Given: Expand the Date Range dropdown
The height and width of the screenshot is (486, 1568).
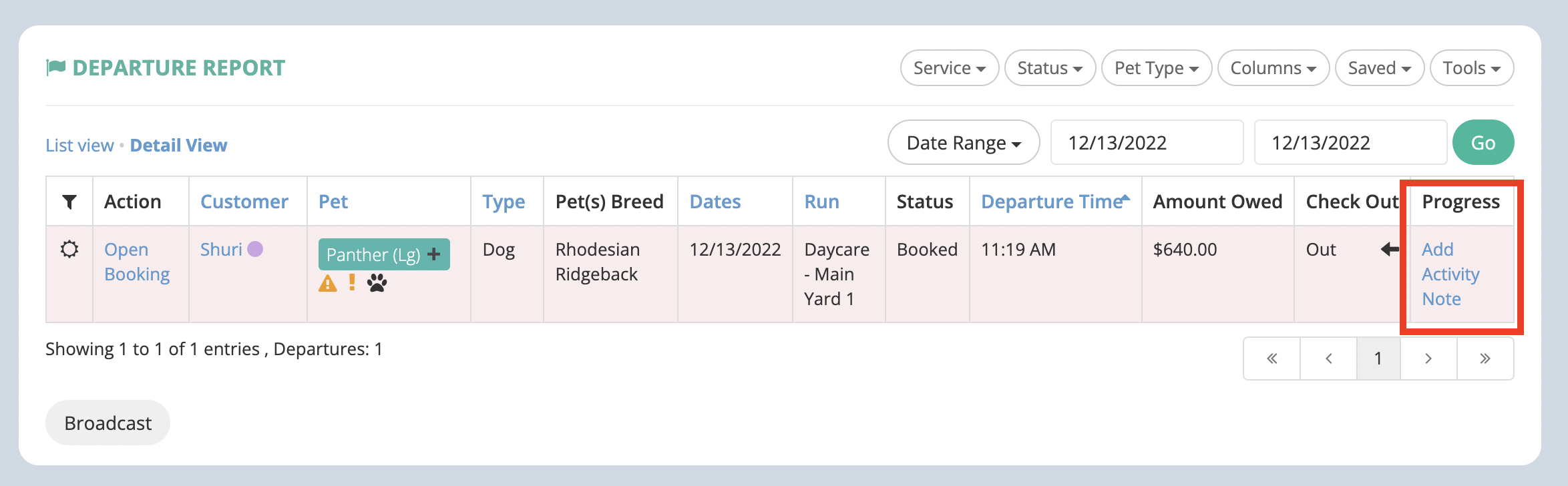Looking at the screenshot, I should point(964,143).
